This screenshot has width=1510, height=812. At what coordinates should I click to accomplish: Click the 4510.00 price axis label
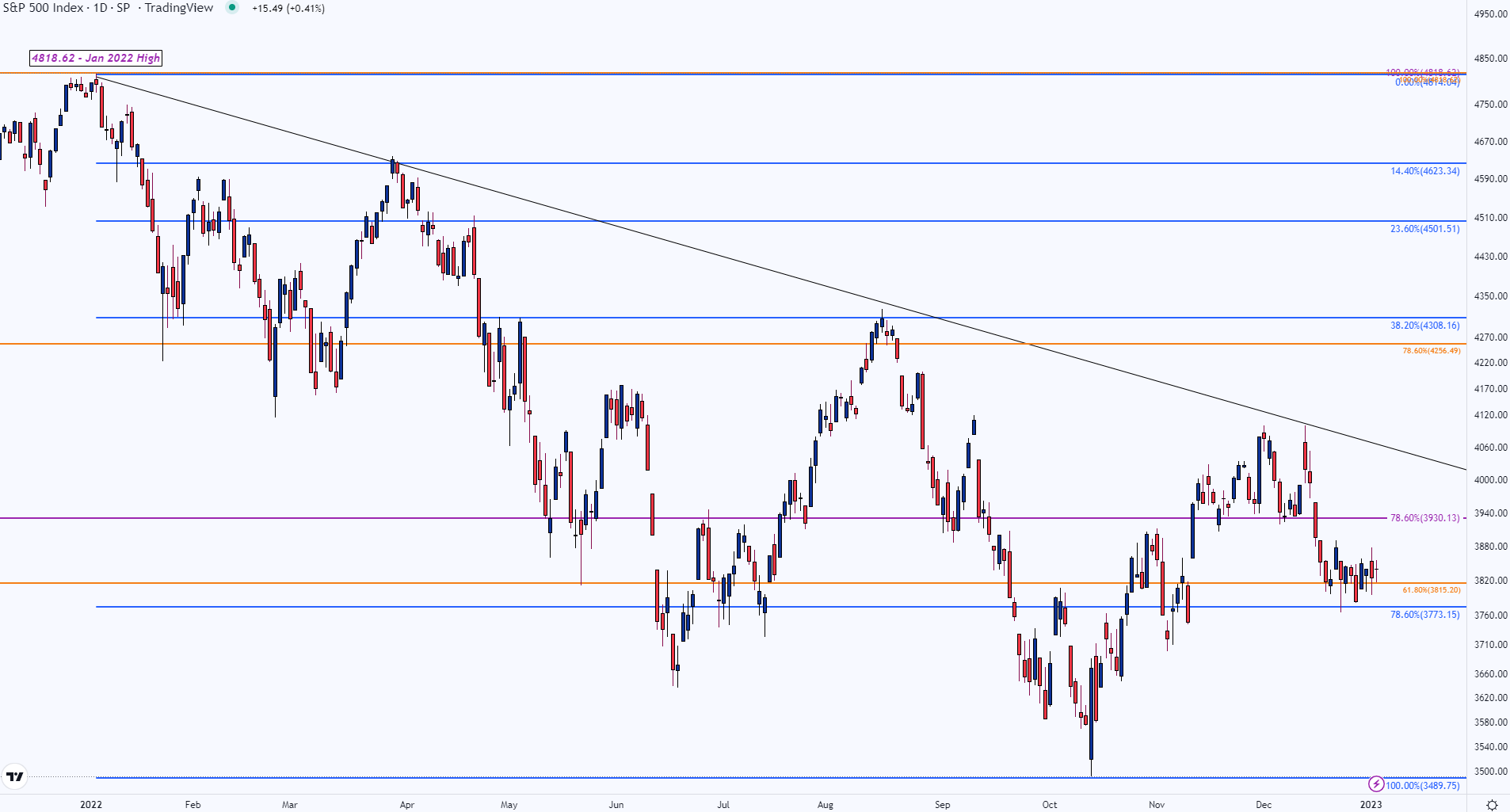click(1490, 218)
